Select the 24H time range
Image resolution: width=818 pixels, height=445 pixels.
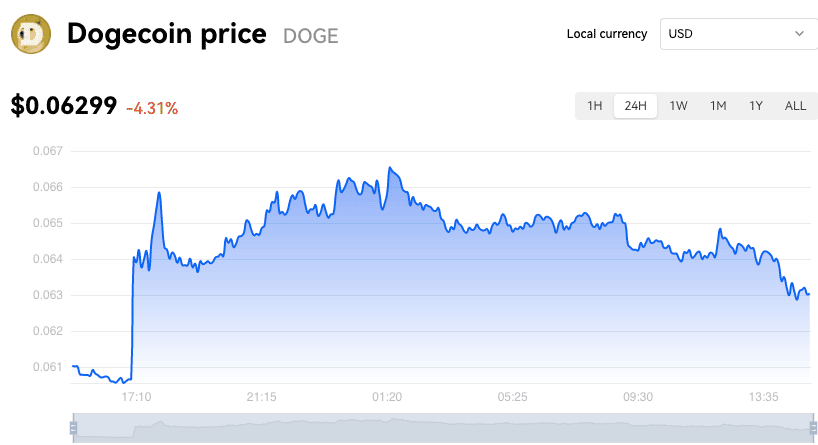635,106
